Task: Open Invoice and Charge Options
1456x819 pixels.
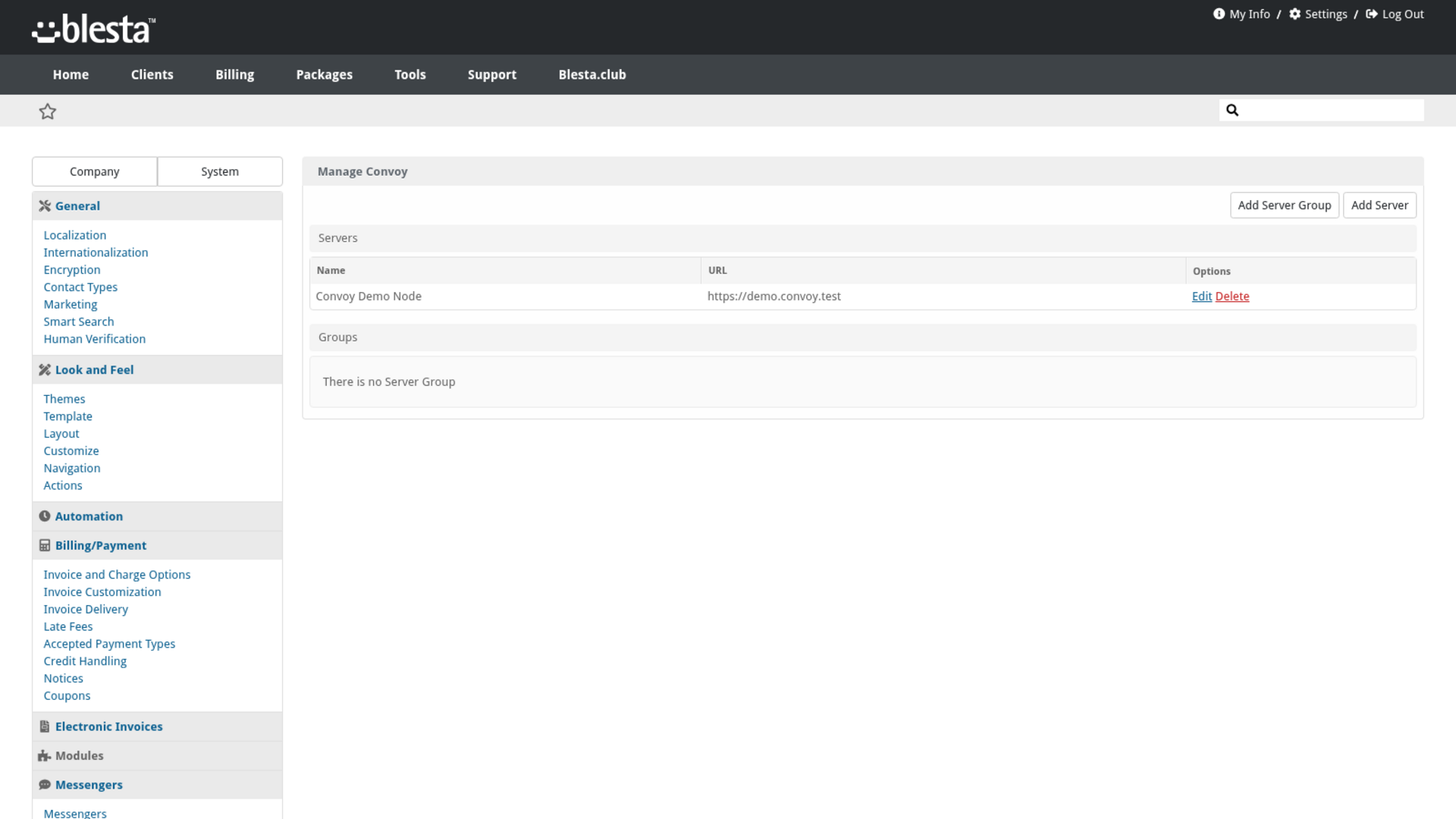Action: click(117, 575)
